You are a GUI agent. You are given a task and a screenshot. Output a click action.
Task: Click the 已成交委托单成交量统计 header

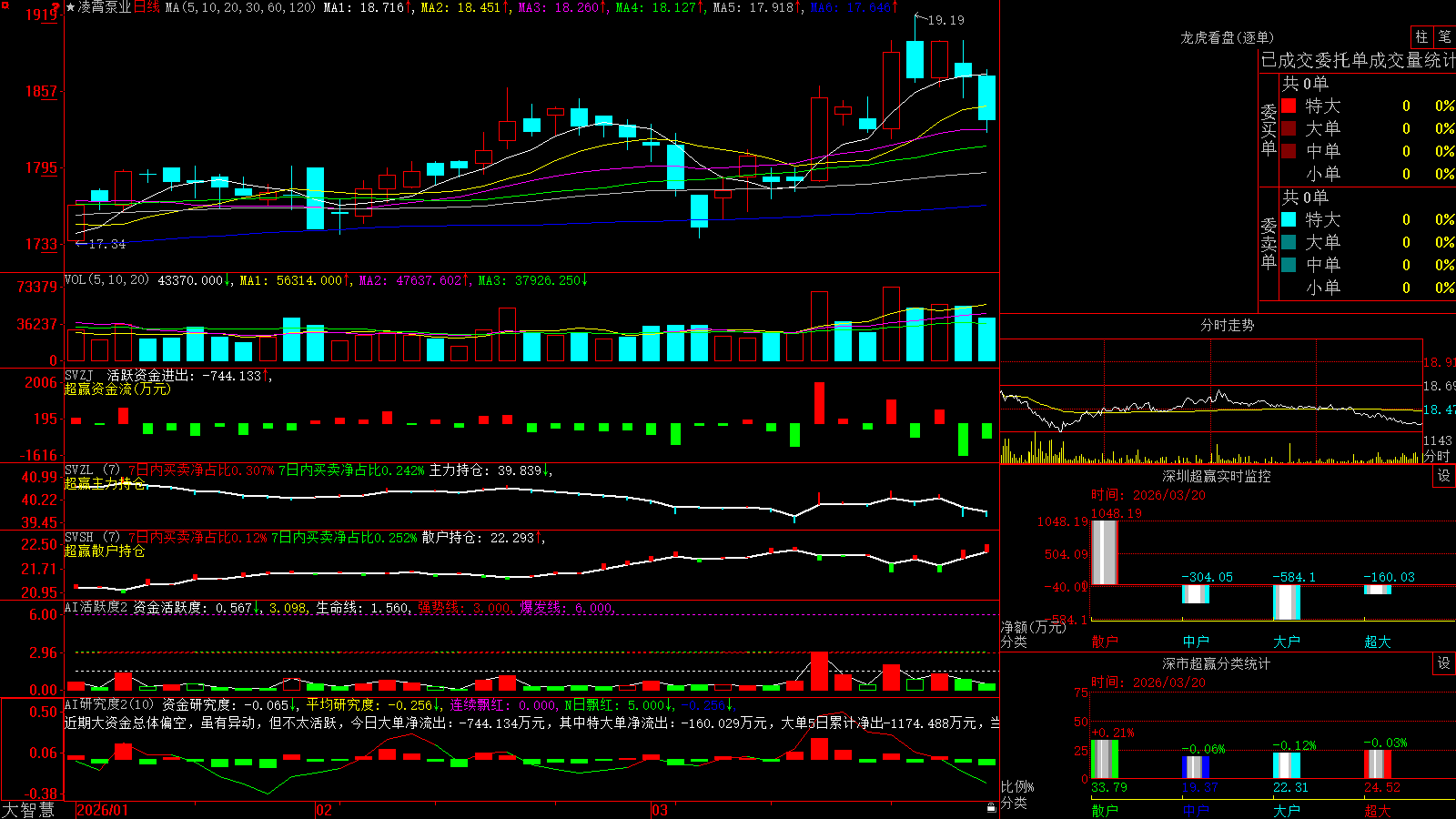(x=1358, y=60)
